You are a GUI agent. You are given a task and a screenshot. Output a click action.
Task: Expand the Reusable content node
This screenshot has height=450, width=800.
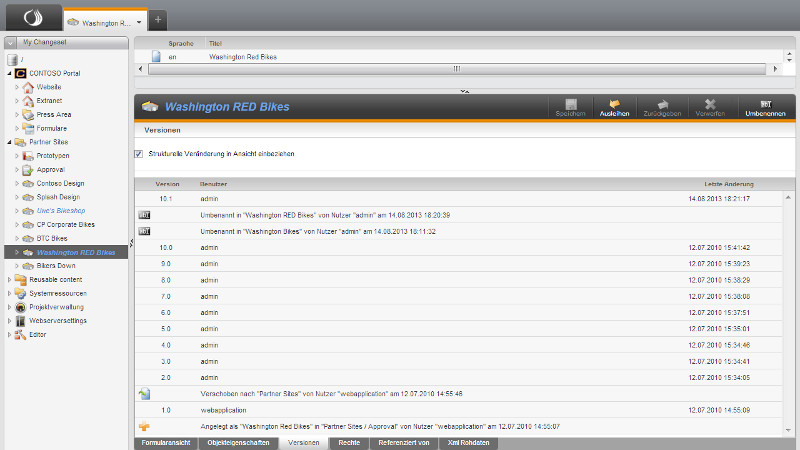[9, 280]
